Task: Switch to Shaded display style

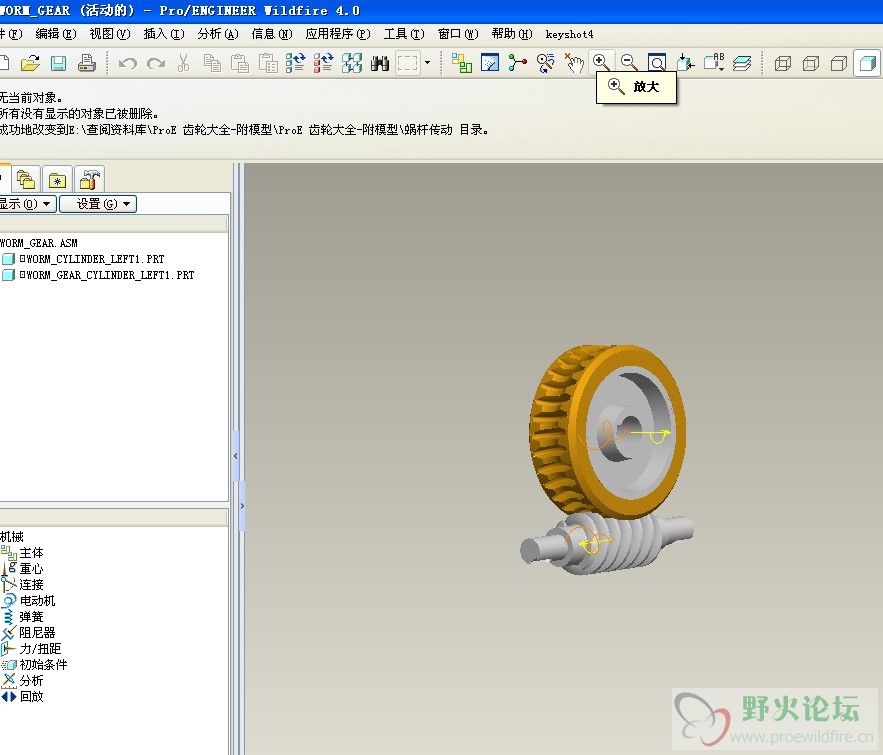Action: click(x=867, y=63)
